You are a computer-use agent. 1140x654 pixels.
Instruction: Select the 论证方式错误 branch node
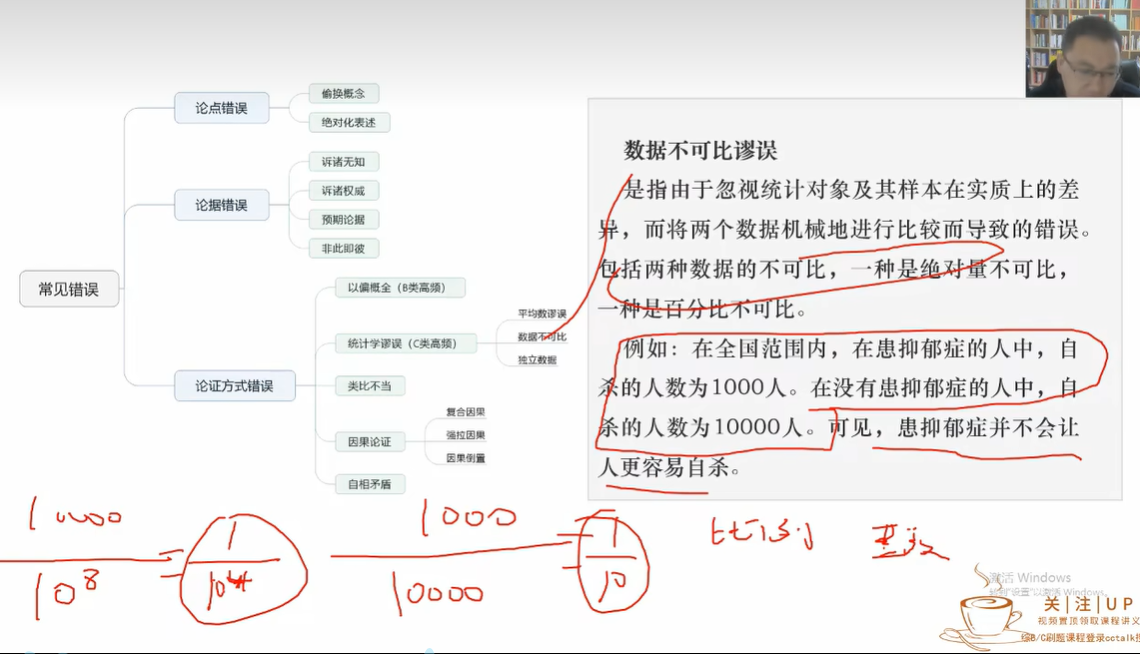(x=234, y=385)
